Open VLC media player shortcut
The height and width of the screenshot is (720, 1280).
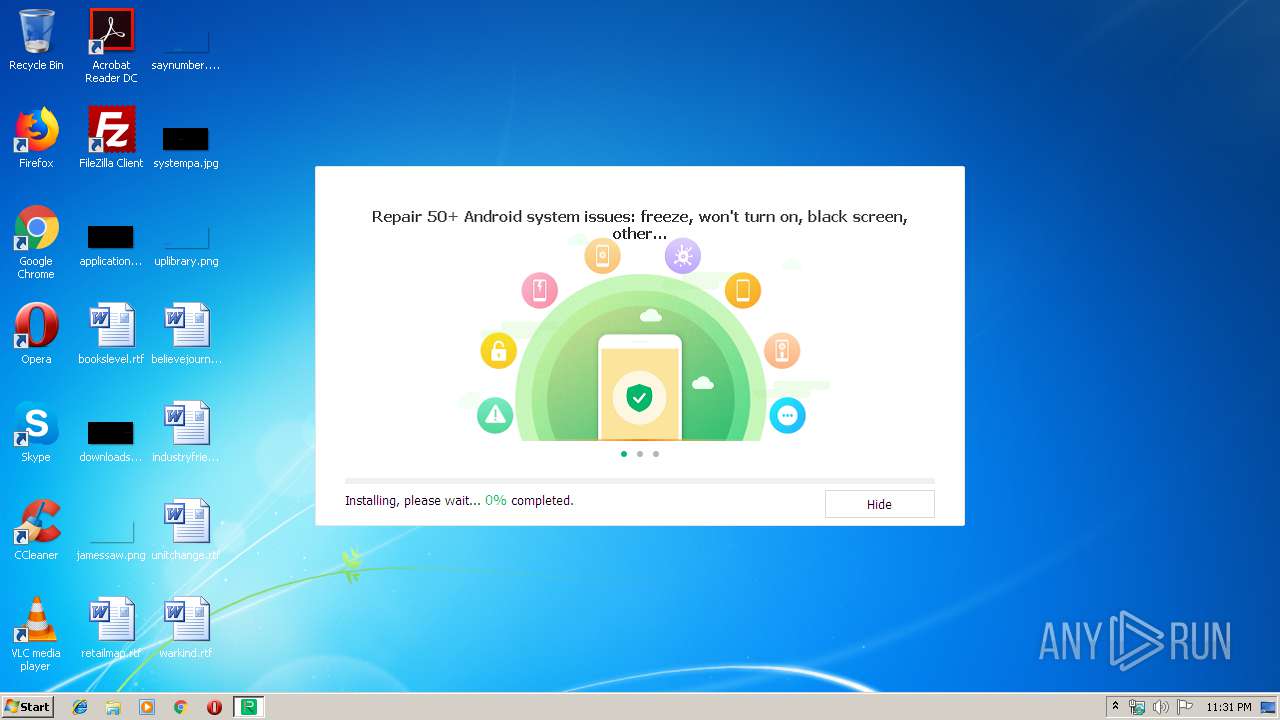pyautogui.click(x=36, y=635)
